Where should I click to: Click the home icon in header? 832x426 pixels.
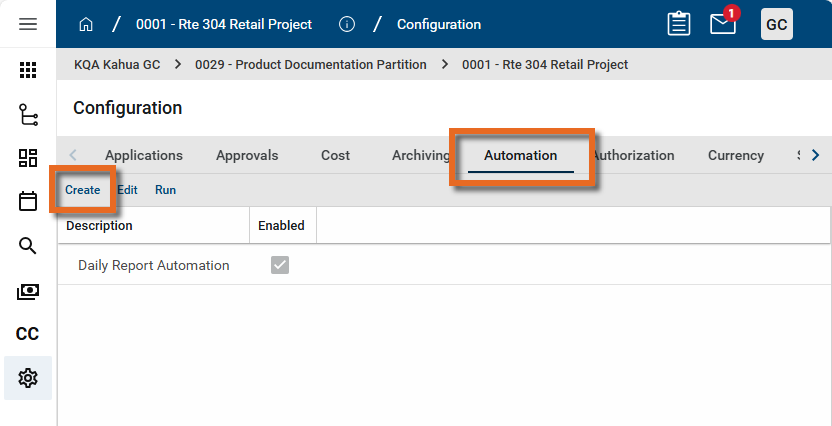coord(86,24)
